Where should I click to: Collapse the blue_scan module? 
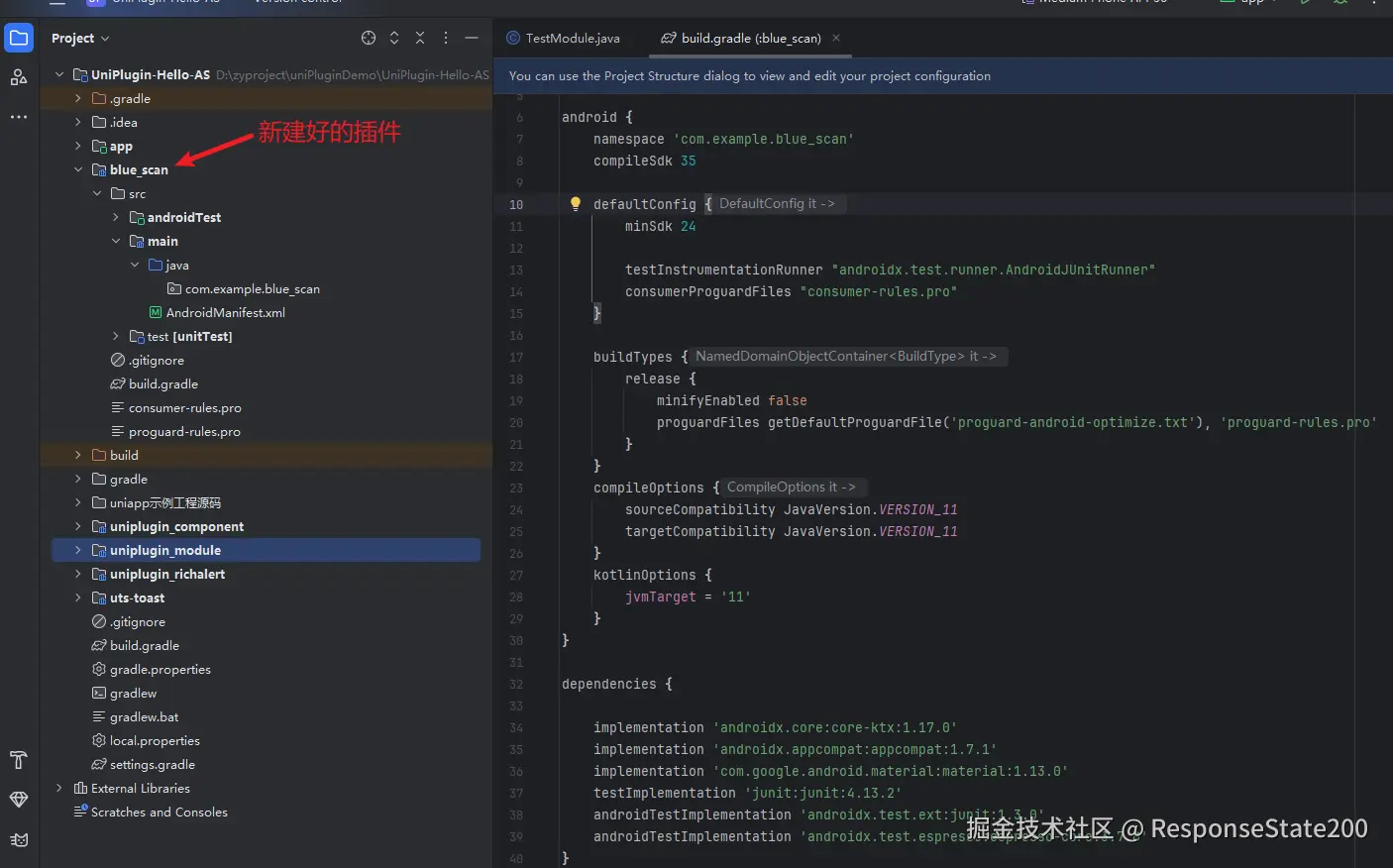[x=78, y=169]
